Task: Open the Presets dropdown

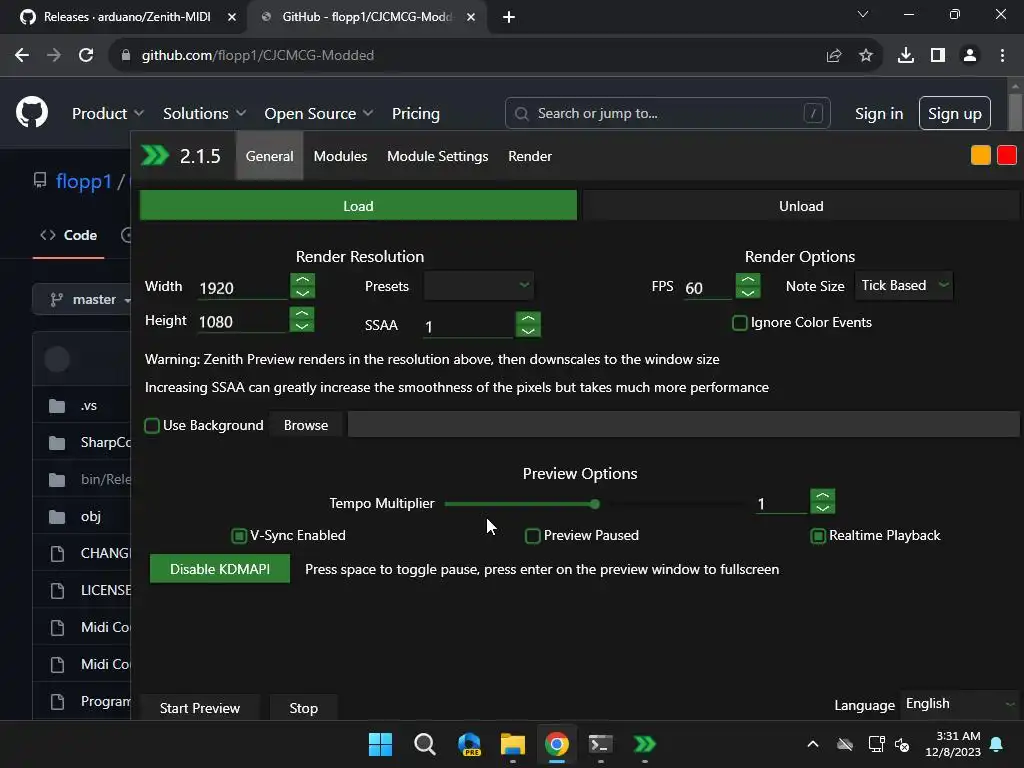Action: 478,285
